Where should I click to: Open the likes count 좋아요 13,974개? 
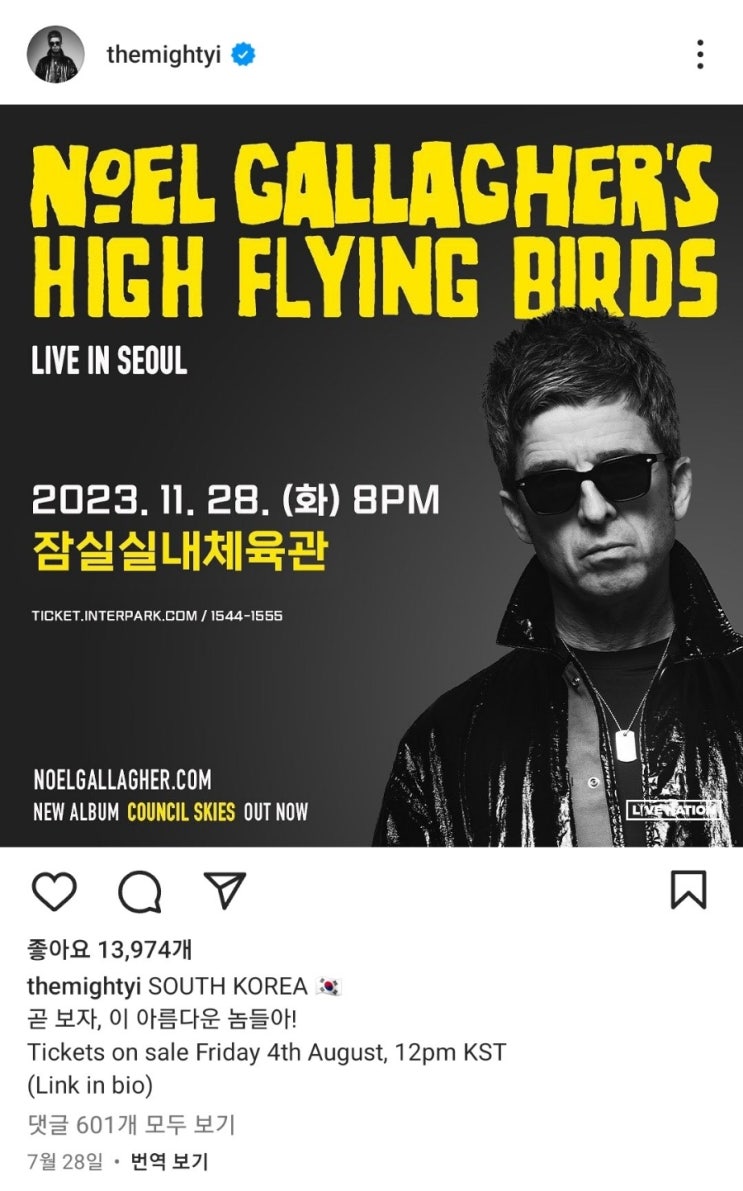click(x=109, y=949)
